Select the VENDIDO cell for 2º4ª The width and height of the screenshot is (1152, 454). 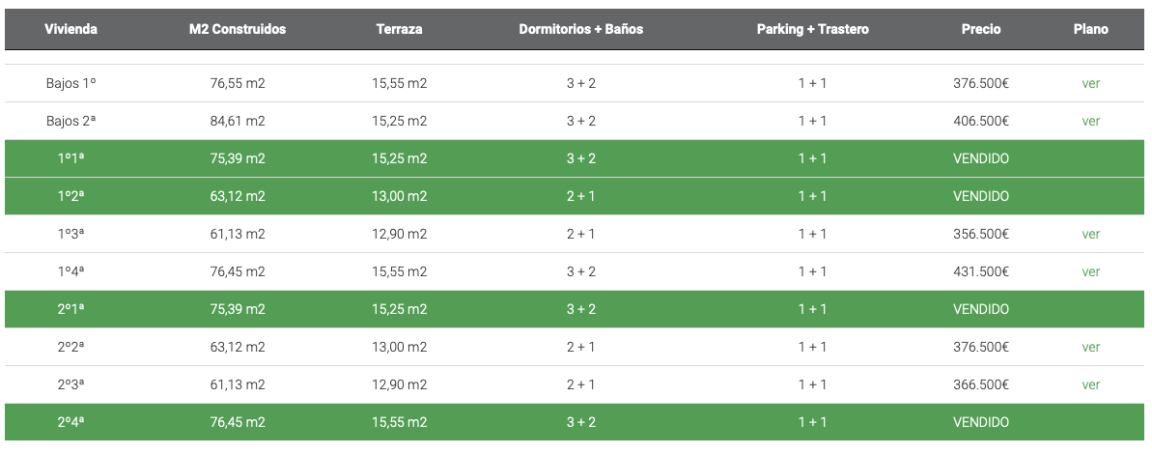[980, 423]
